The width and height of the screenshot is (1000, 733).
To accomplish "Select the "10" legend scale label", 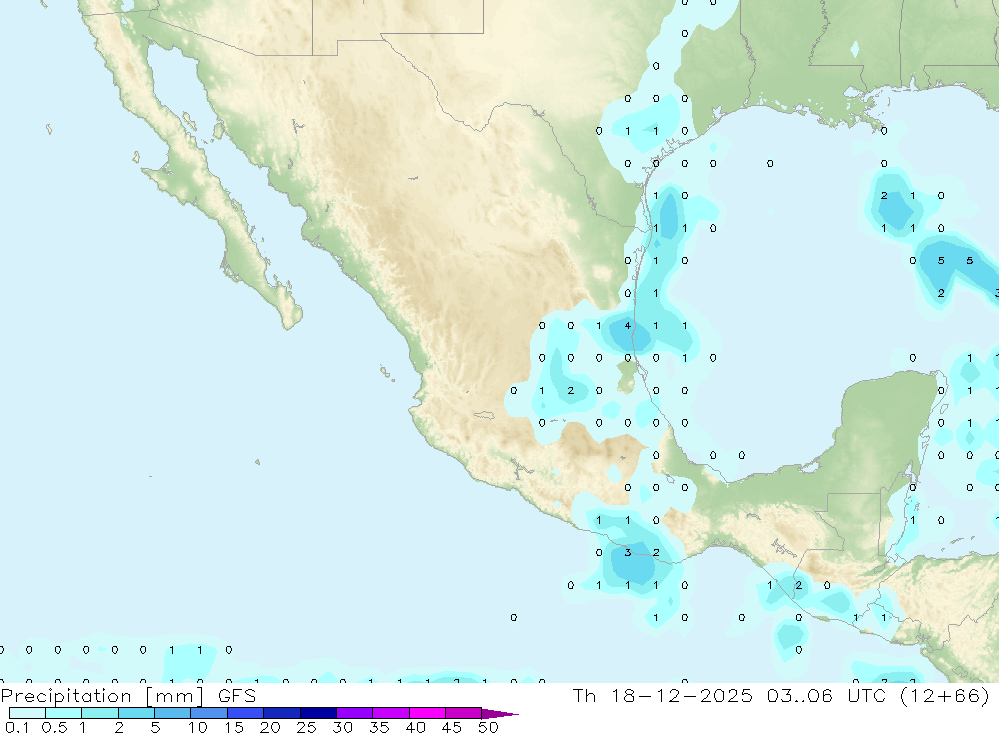I will 198,727.
